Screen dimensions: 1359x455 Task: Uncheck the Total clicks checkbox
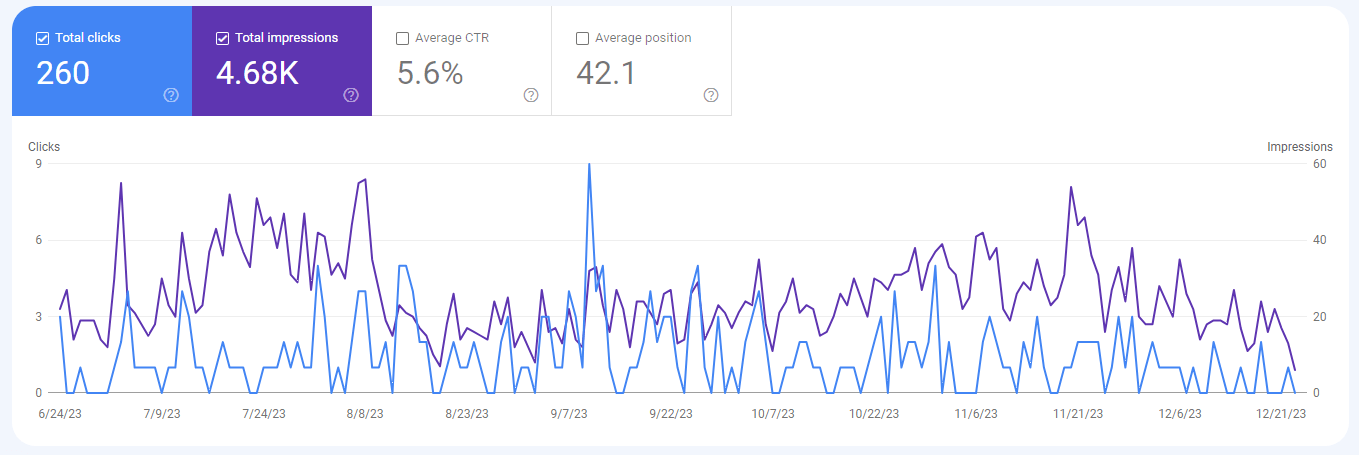(42, 38)
